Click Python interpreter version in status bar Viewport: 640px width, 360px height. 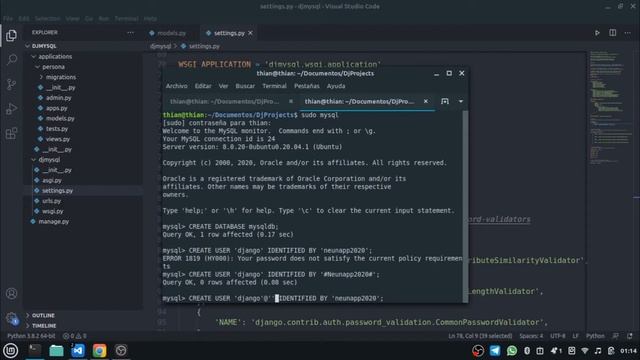point(31,336)
